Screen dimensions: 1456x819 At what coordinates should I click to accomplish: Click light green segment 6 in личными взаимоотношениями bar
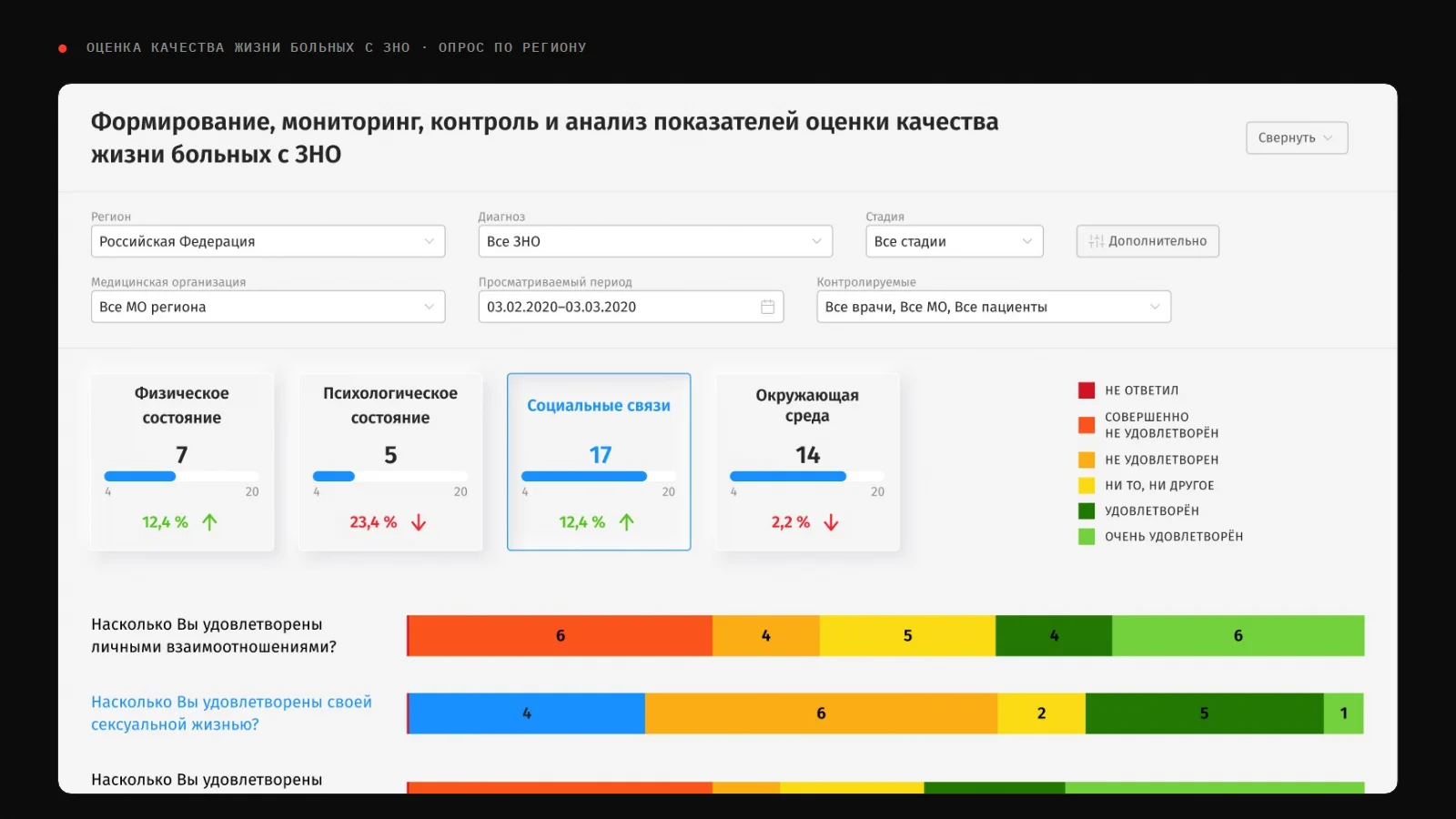(1238, 635)
